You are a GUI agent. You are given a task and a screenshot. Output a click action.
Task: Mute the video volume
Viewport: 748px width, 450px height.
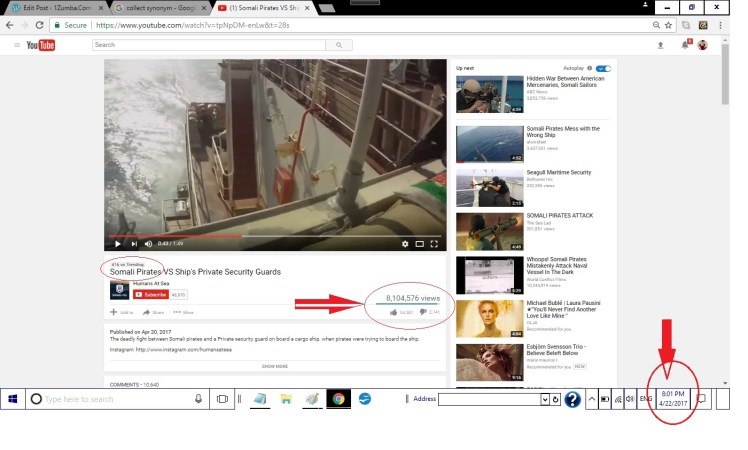tap(148, 243)
